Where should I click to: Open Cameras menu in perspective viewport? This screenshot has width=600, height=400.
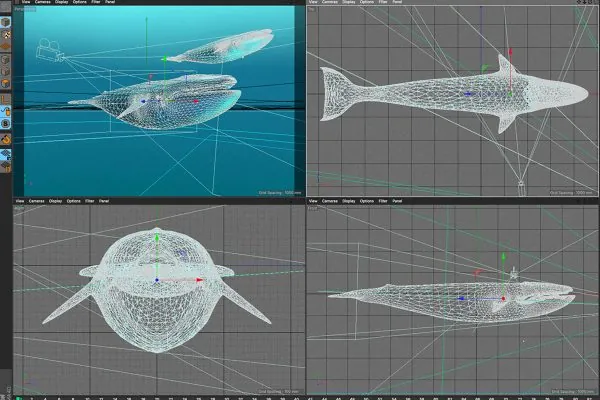coord(42,2)
